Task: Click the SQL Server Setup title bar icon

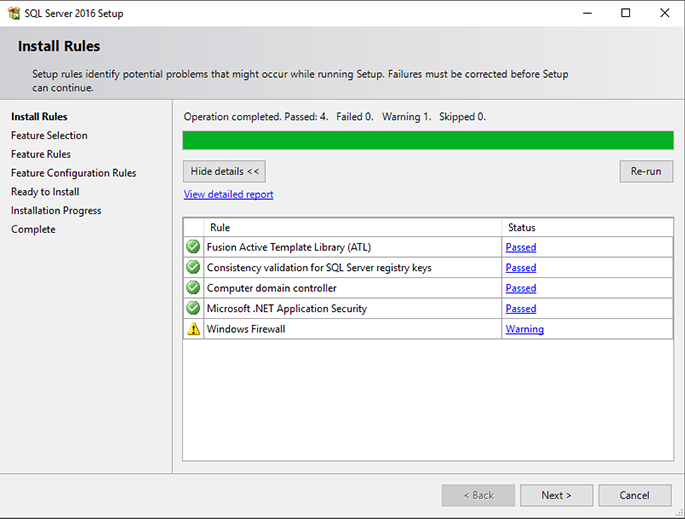Action: click(13, 13)
